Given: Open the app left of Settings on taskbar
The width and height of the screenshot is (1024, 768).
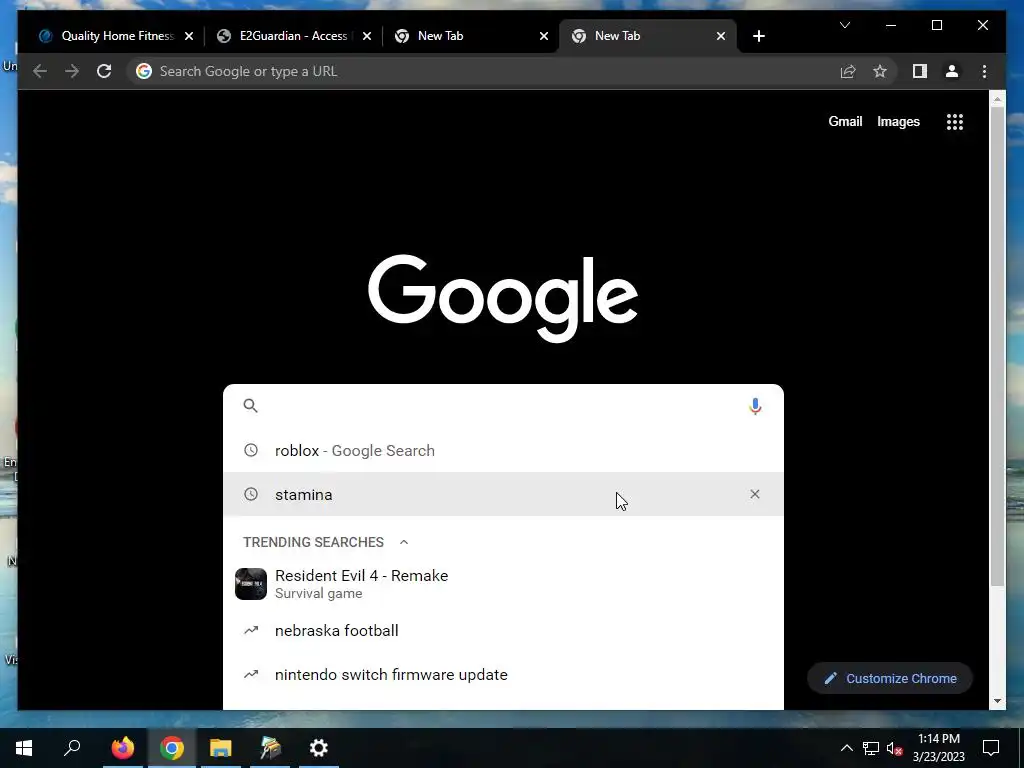Looking at the screenshot, I should (x=270, y=748).
